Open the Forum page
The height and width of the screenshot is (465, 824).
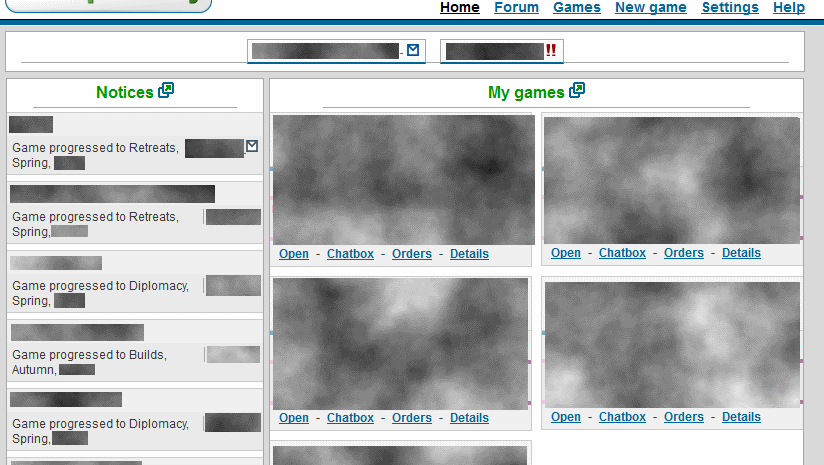(517, 7)
